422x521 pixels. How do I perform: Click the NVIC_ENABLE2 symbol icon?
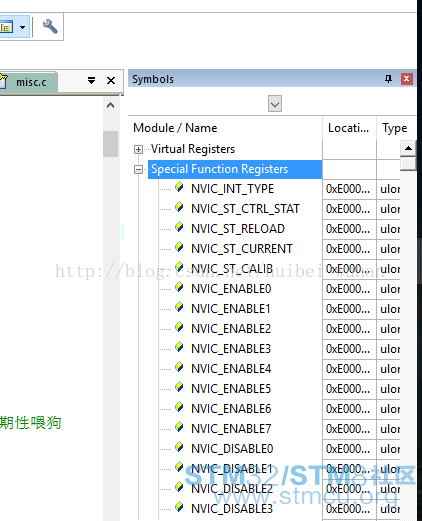click(x=179, y=327)
